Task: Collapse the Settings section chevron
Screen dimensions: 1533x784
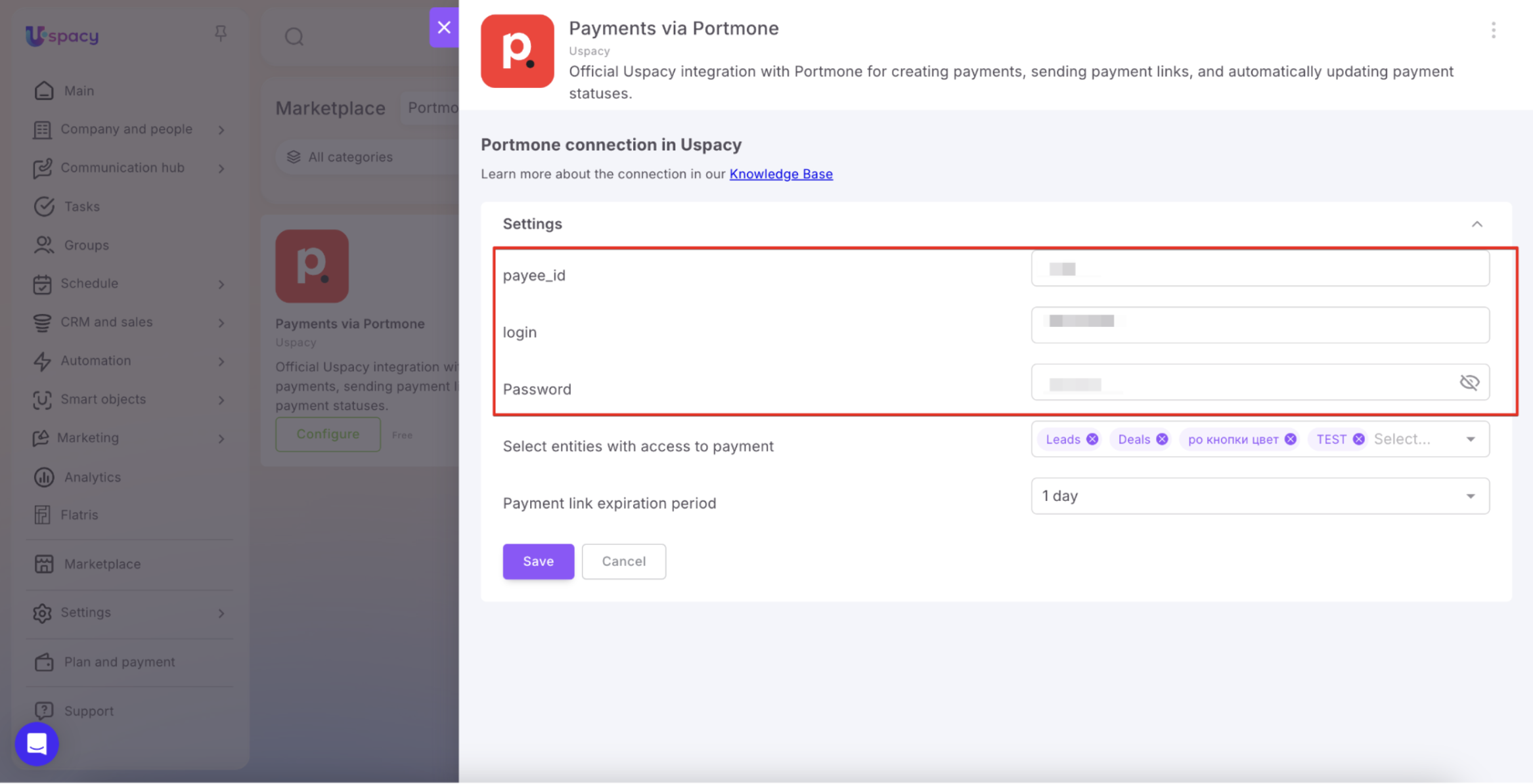Action: pos(1477,225)
